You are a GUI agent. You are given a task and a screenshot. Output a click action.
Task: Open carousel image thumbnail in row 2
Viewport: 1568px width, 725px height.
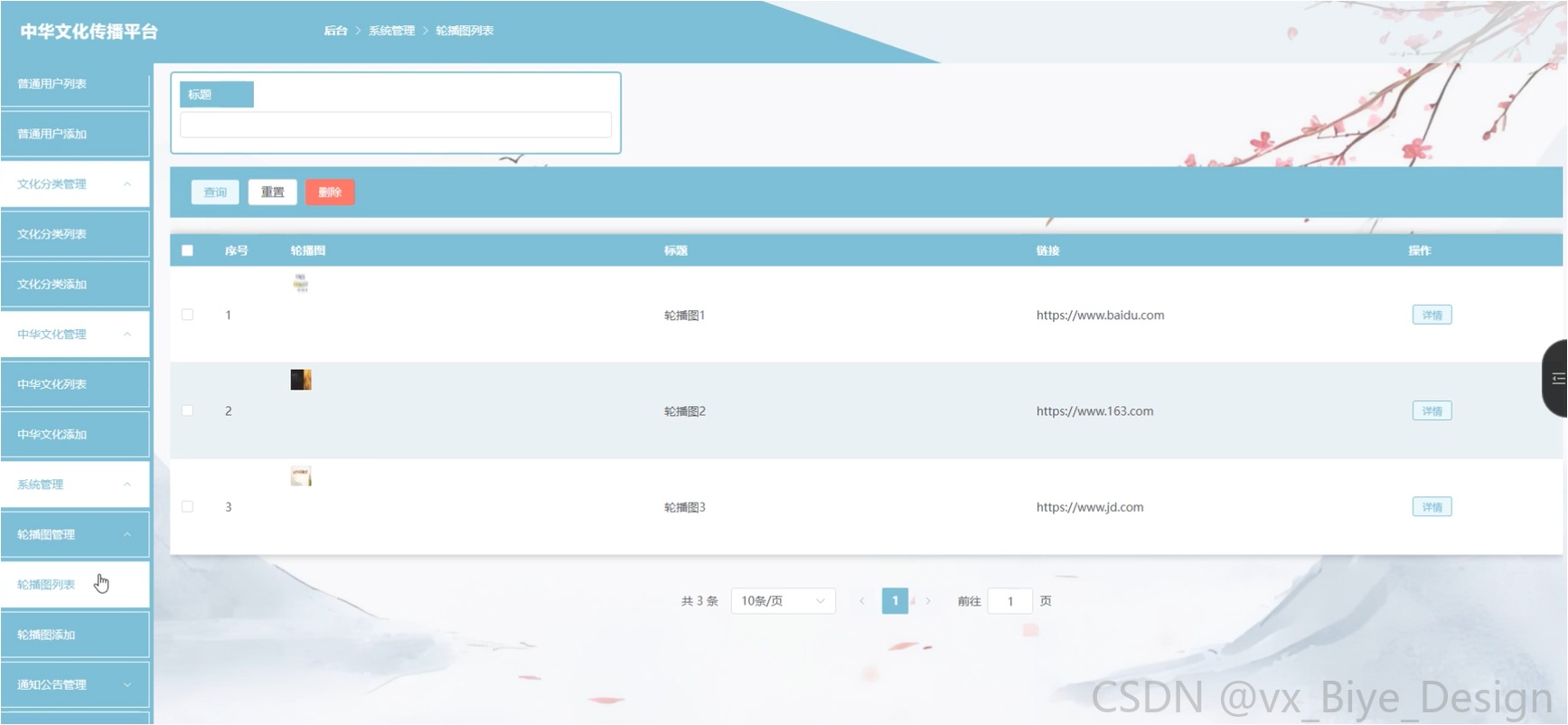(x=301, y=380)
